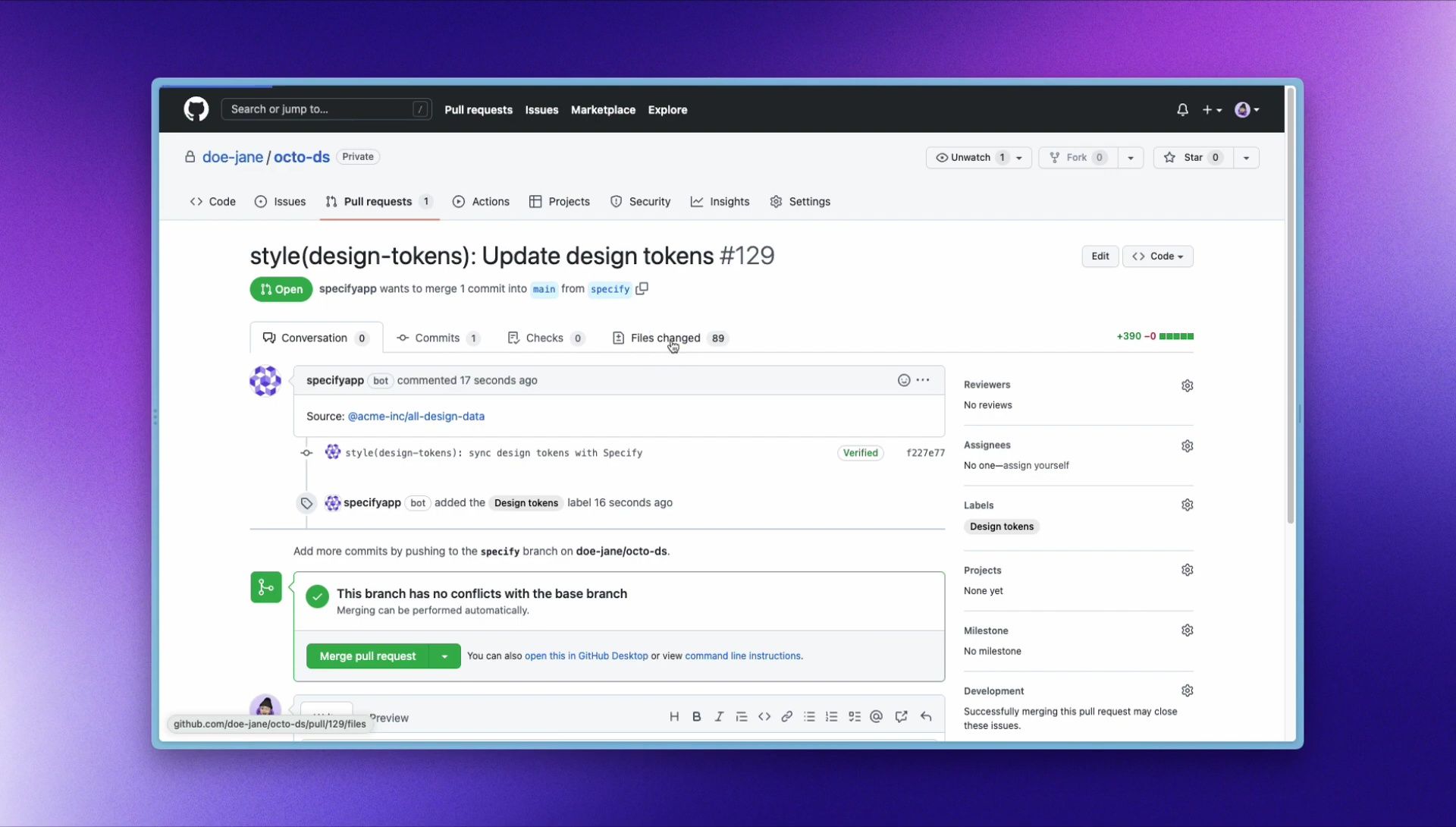Mention a user with the @ icon
Image resolution: width=1456 pixels, height=827 pixels.
877,717
